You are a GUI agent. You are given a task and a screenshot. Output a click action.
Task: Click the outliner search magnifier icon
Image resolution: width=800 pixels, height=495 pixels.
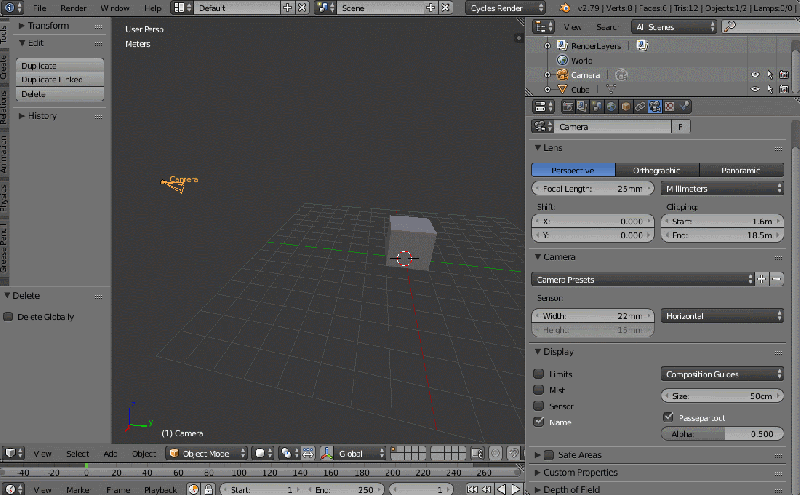pyautogui.click(x=730, y=27)
